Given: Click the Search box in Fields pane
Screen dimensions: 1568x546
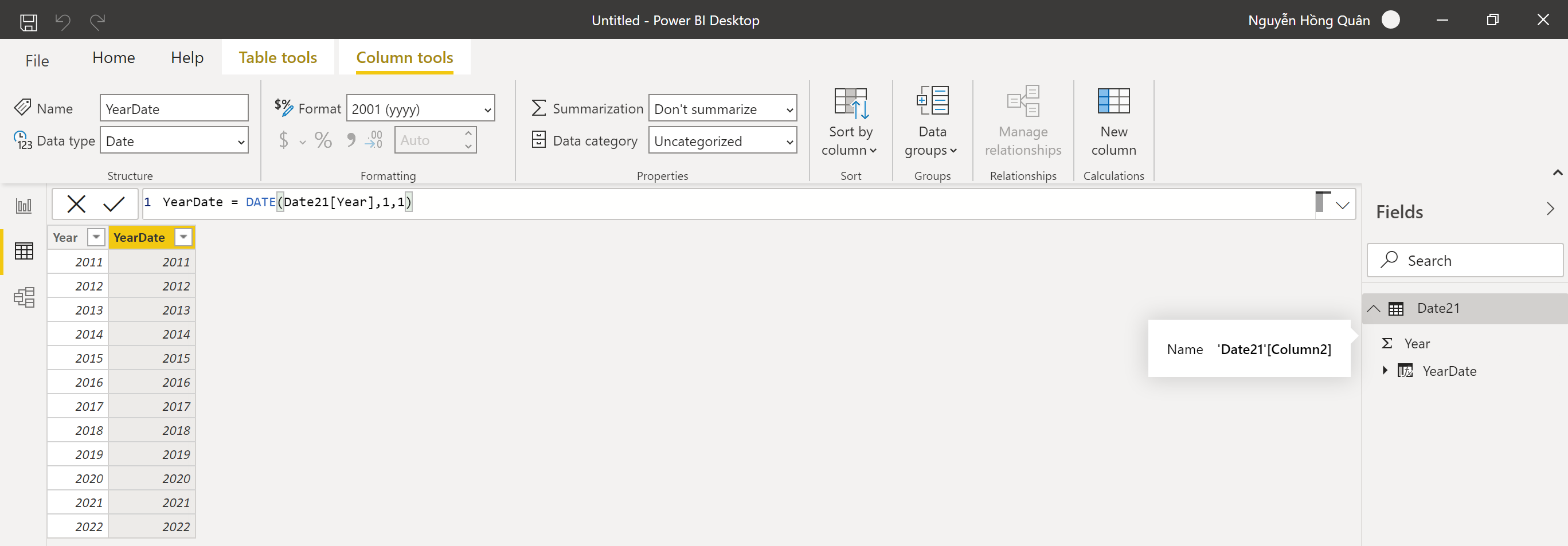Looking at the screenshot, I should tap(1465, 260).
